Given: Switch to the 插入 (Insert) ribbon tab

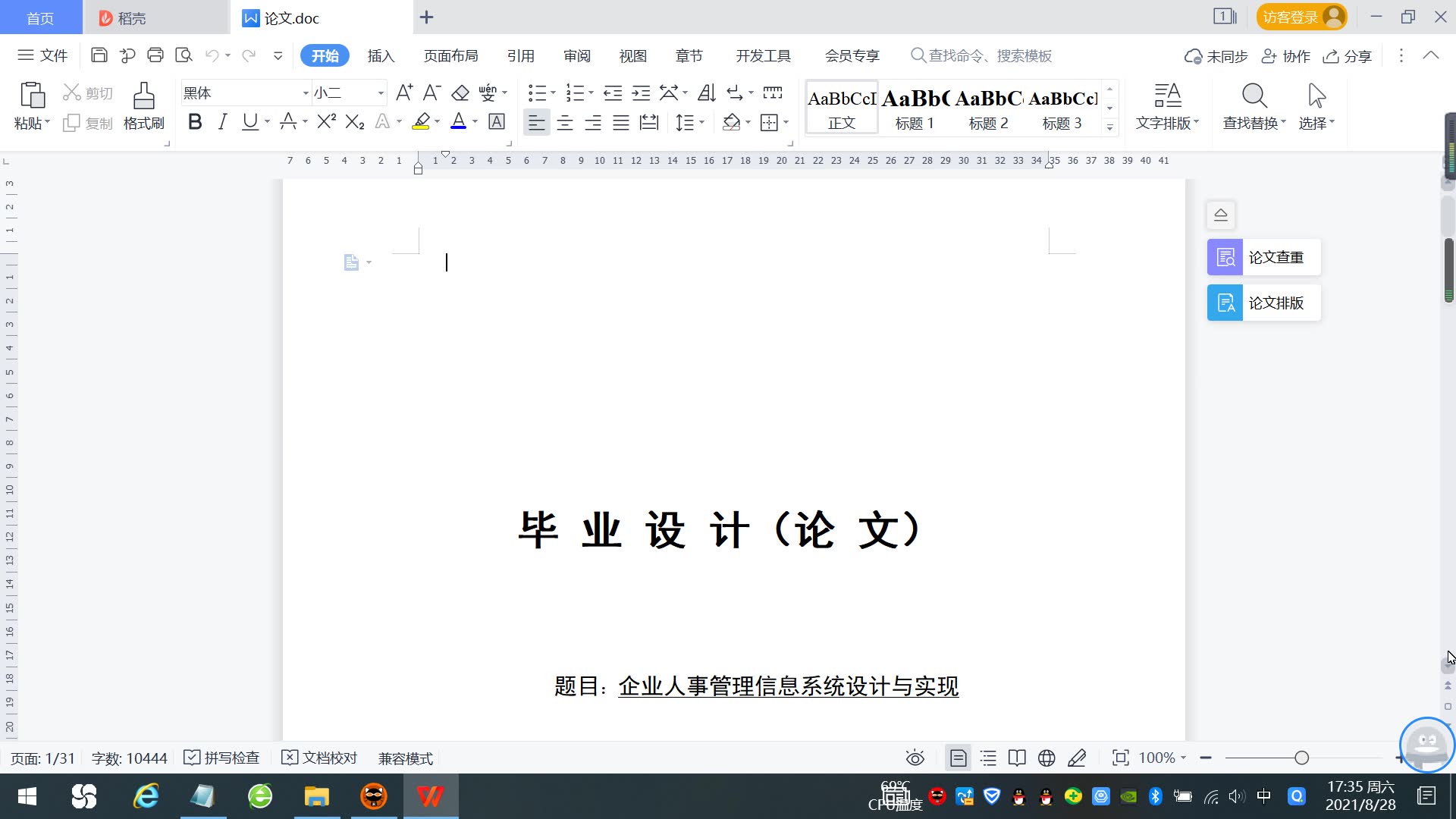Looking at the screenshot, I should point(381,56).
